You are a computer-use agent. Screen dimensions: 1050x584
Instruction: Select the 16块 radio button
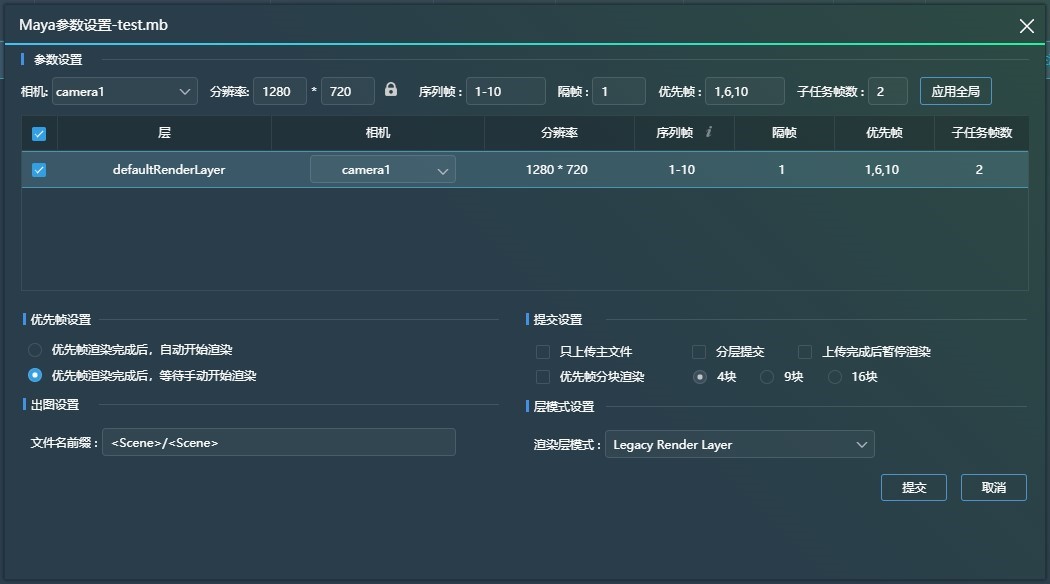834,377
